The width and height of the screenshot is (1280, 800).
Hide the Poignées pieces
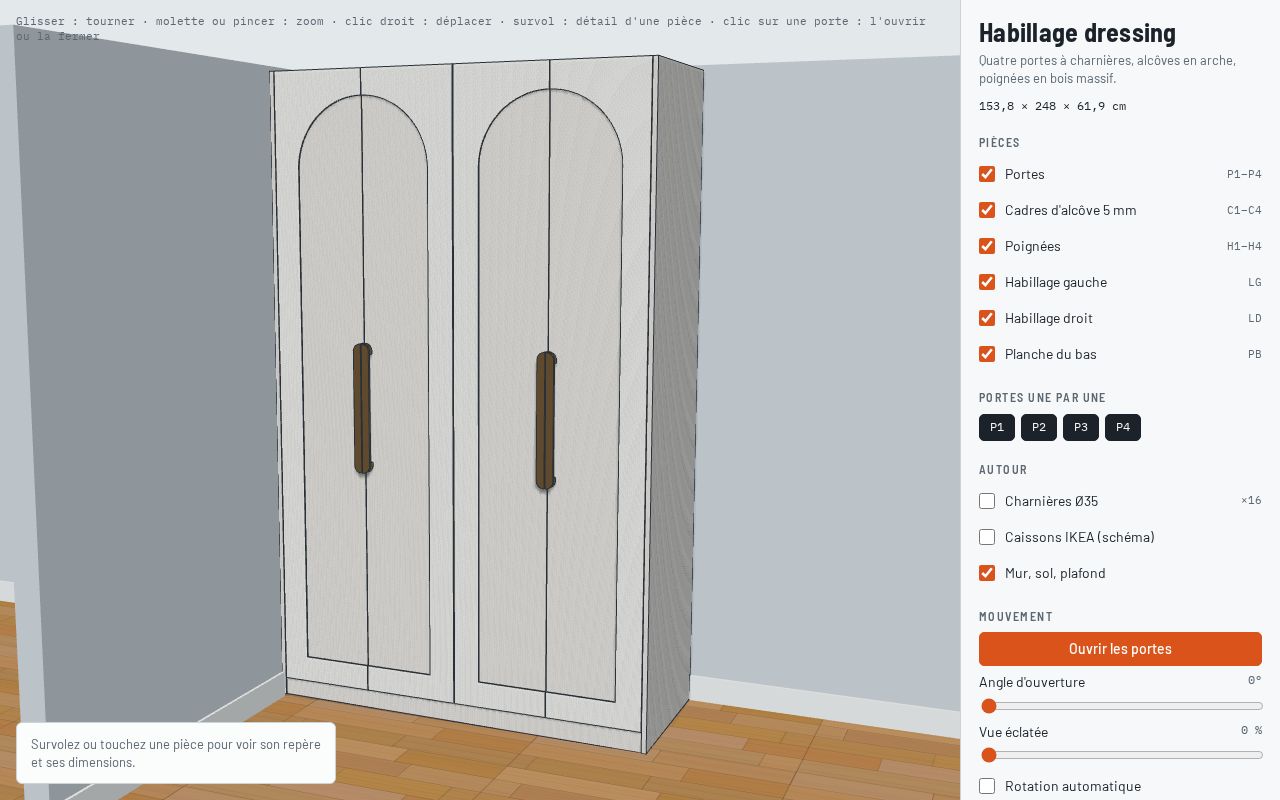(x=987, y=246)
